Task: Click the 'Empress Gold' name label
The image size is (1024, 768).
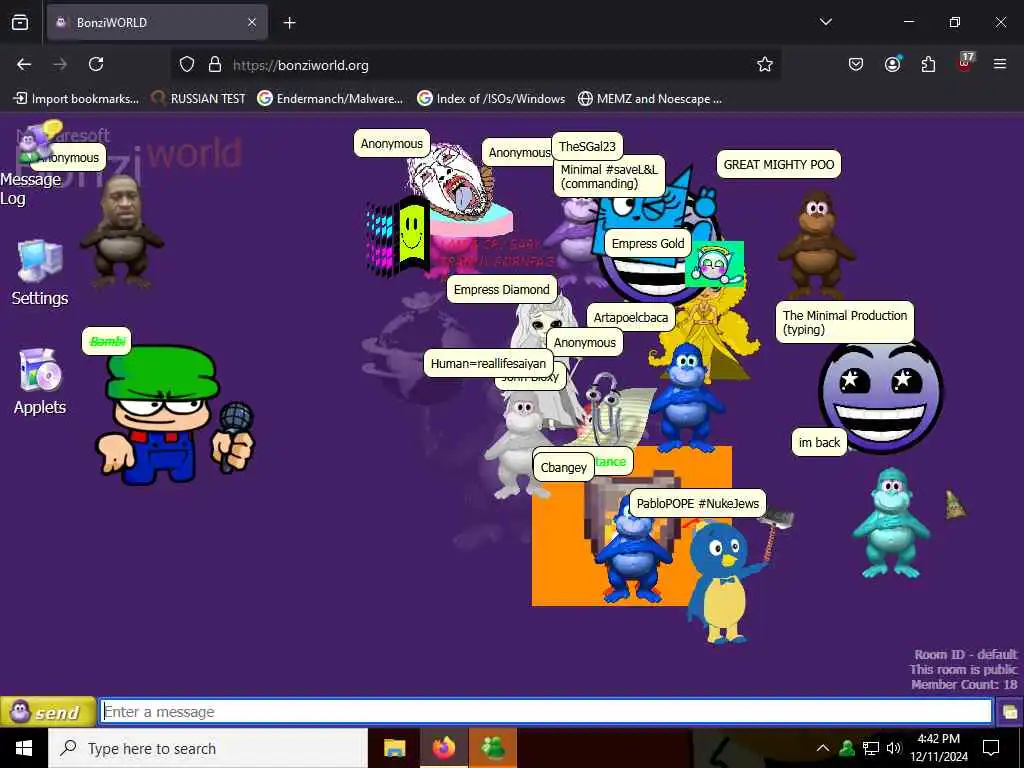Action: coord(648,244)
